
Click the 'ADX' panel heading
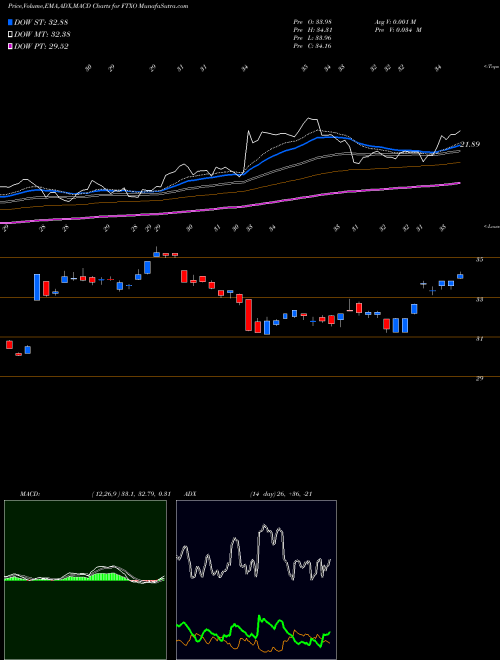pos(190,494)
